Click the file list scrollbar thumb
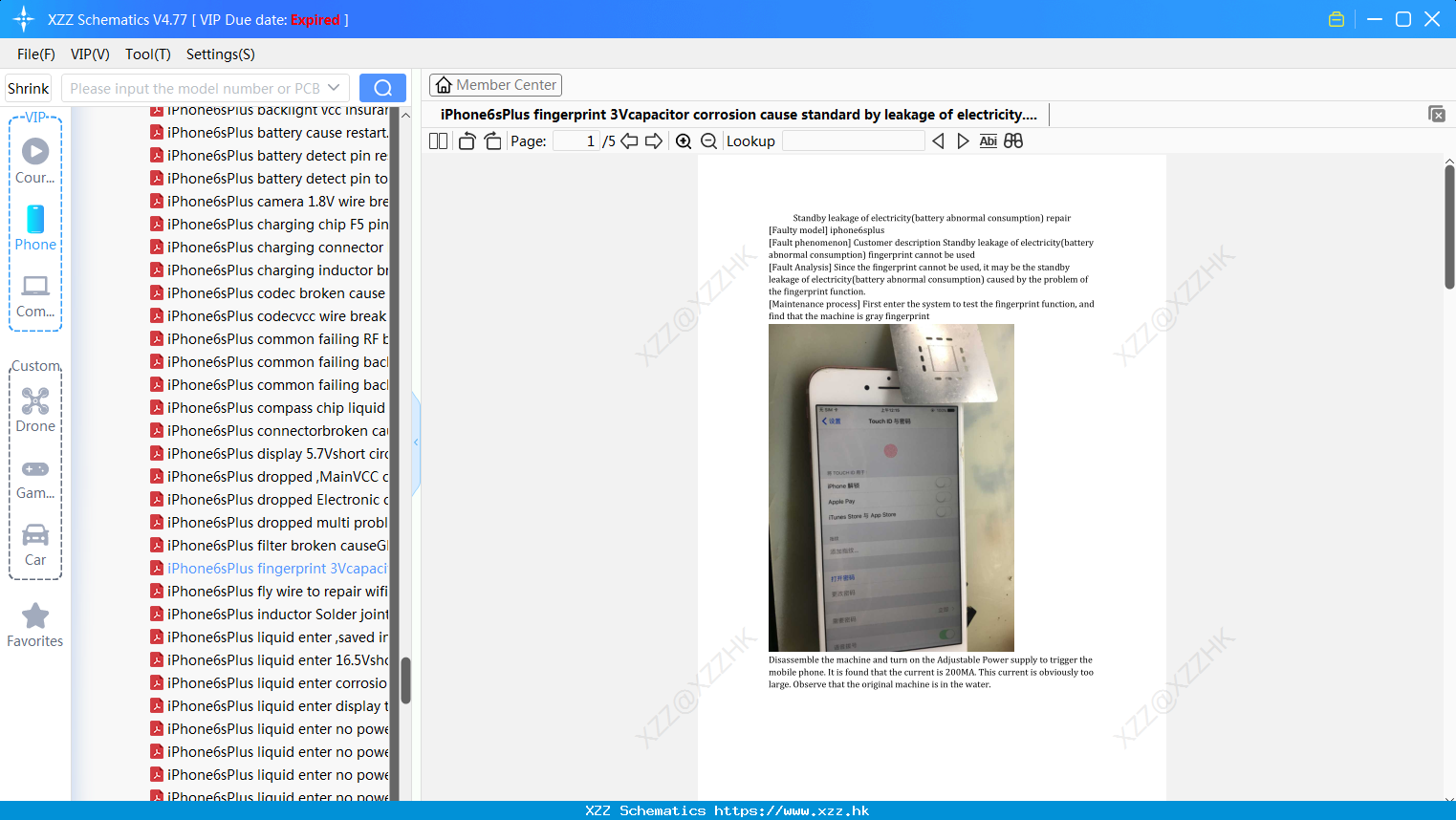This screenshot has width=1456, height=820. pyautogui.click(x=405, y=680)
